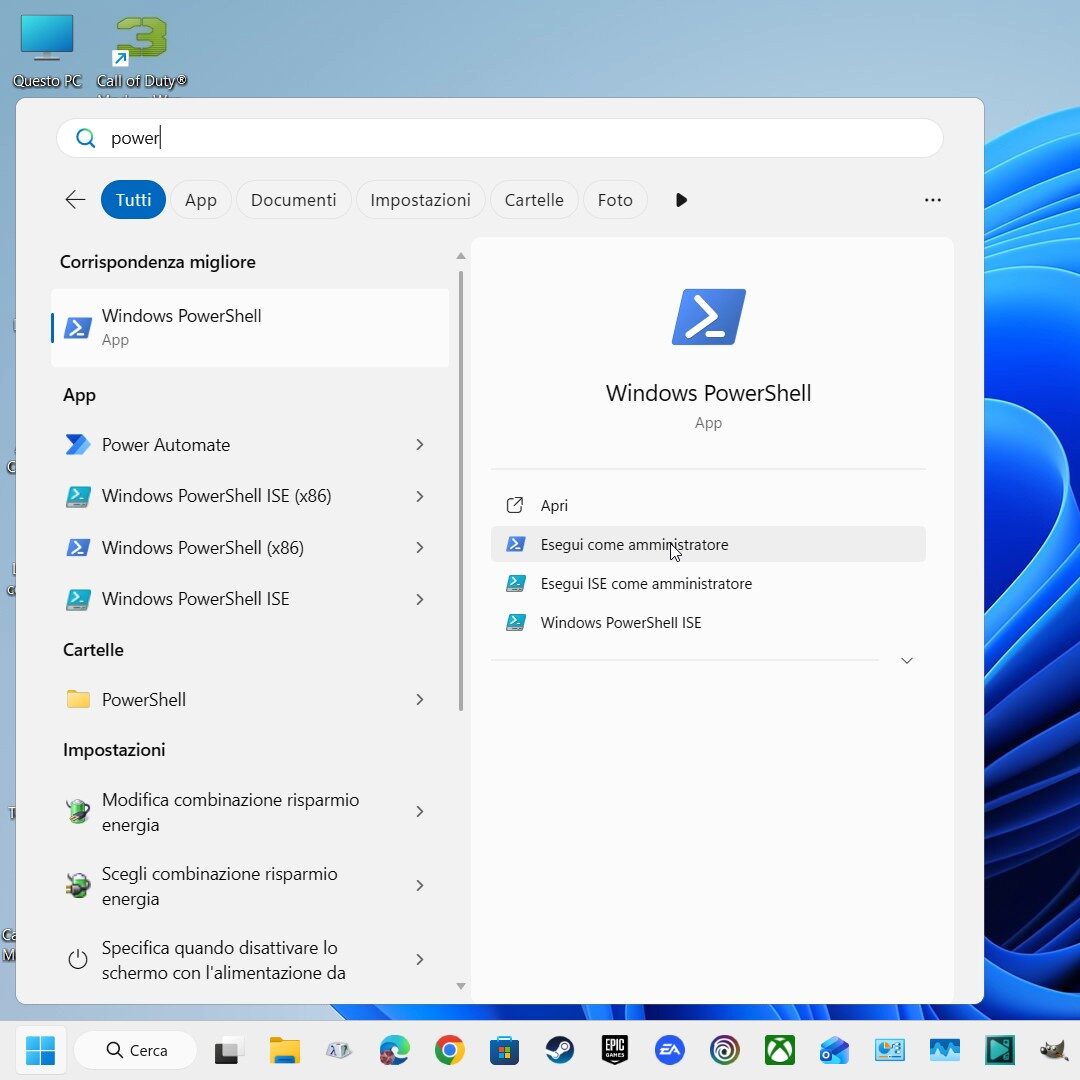Open the Windows Start button
The height and width of the screenshot is (1080, 1080).
(41, 1050)
